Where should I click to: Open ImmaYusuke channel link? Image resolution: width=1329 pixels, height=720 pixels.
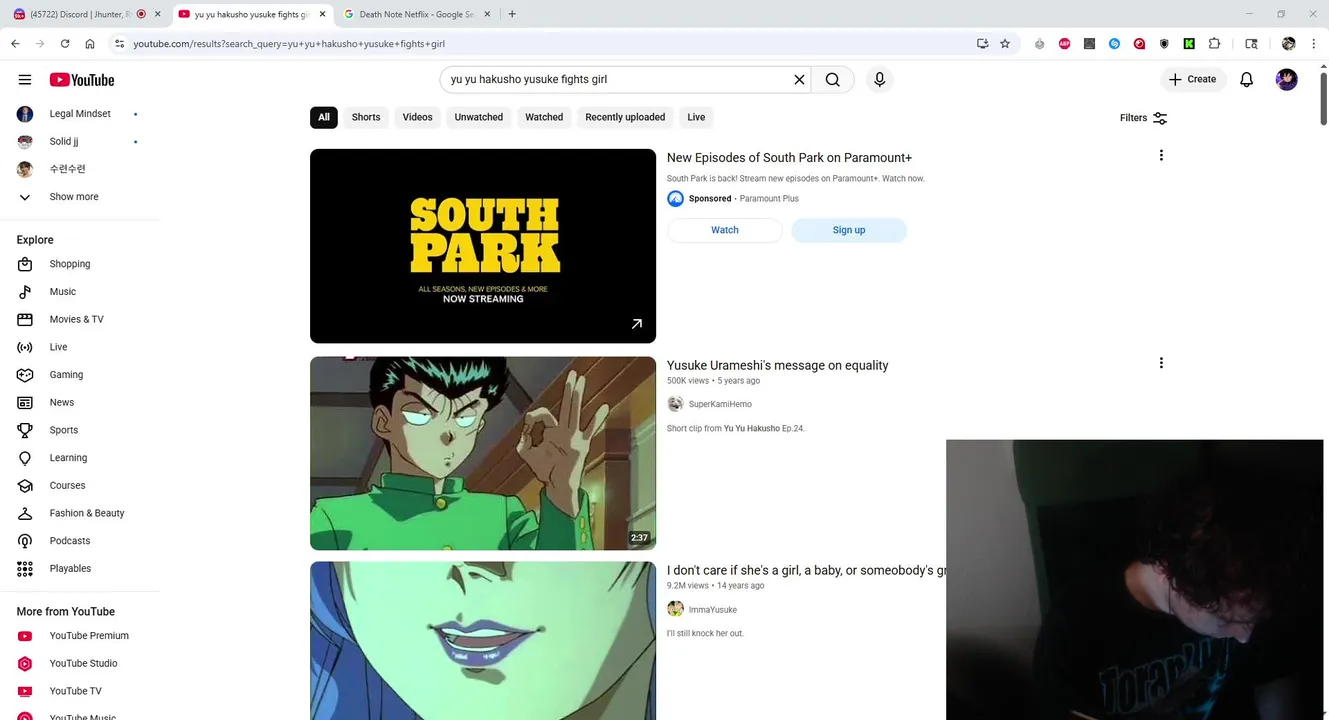tap(712, 610)
